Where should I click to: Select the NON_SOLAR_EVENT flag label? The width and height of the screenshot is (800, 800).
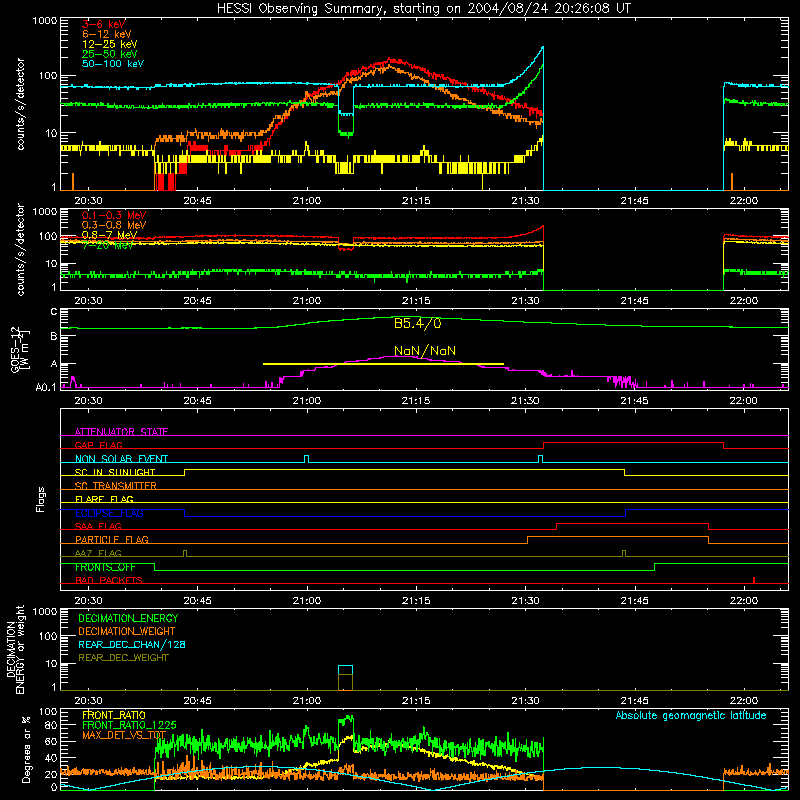click(121, 459)
